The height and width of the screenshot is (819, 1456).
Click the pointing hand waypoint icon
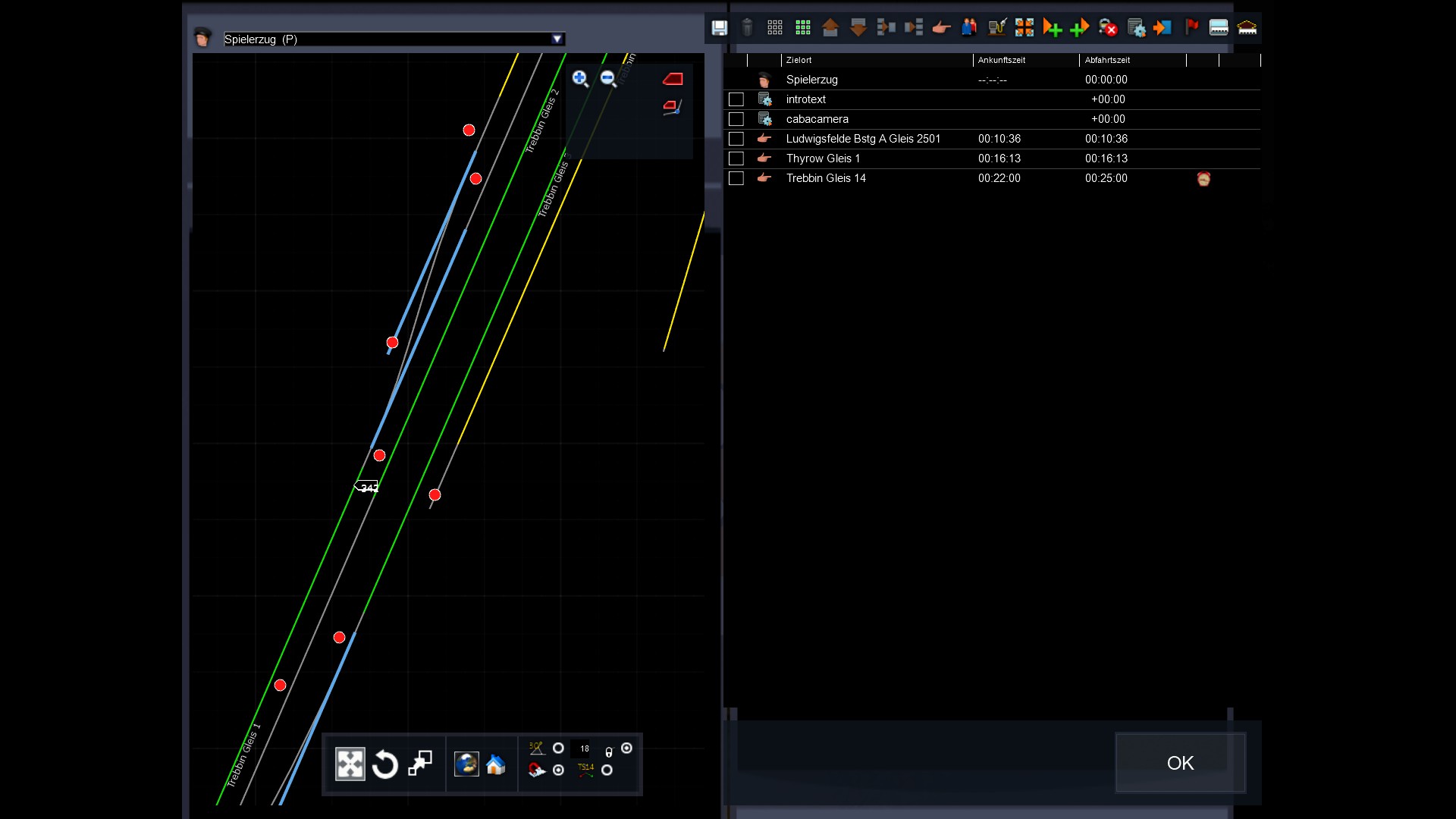point(941,28)
